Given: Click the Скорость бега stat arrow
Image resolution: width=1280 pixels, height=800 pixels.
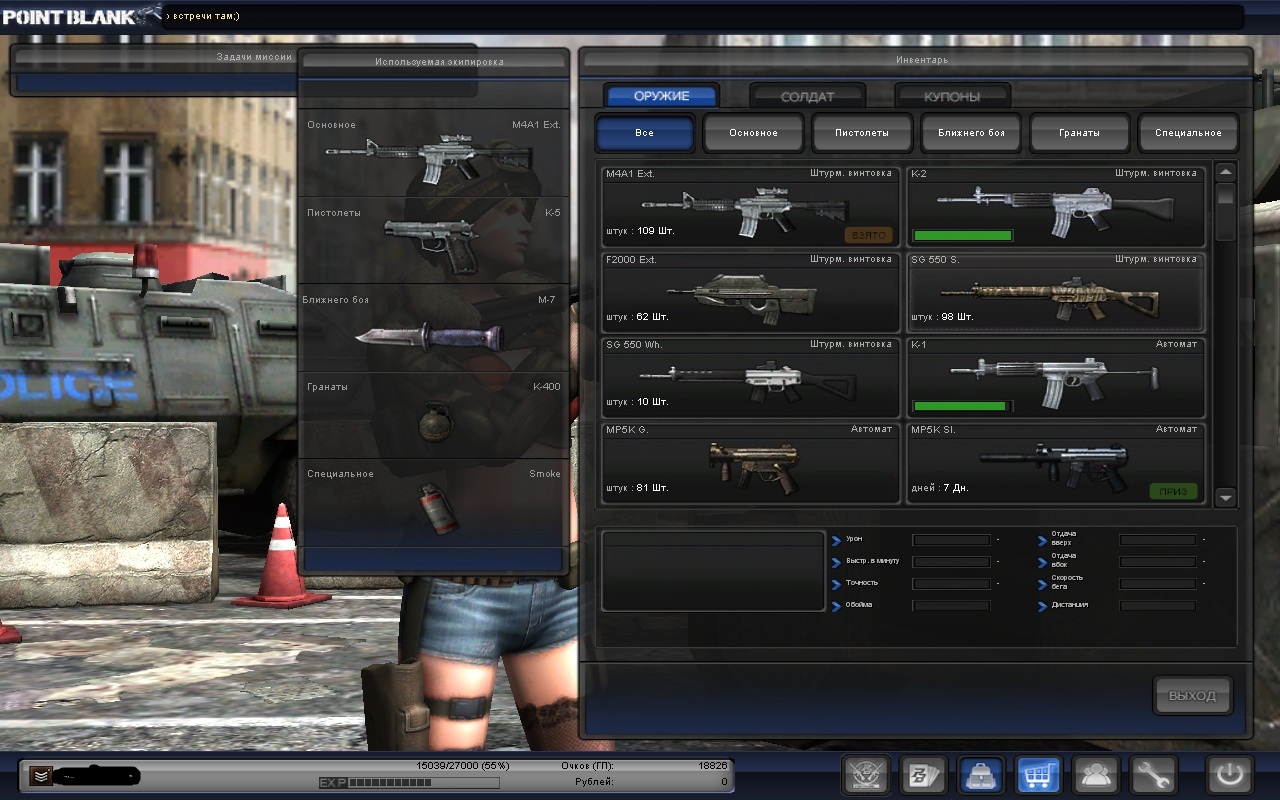Looking at the screenshot, I should coord(1043,585).
